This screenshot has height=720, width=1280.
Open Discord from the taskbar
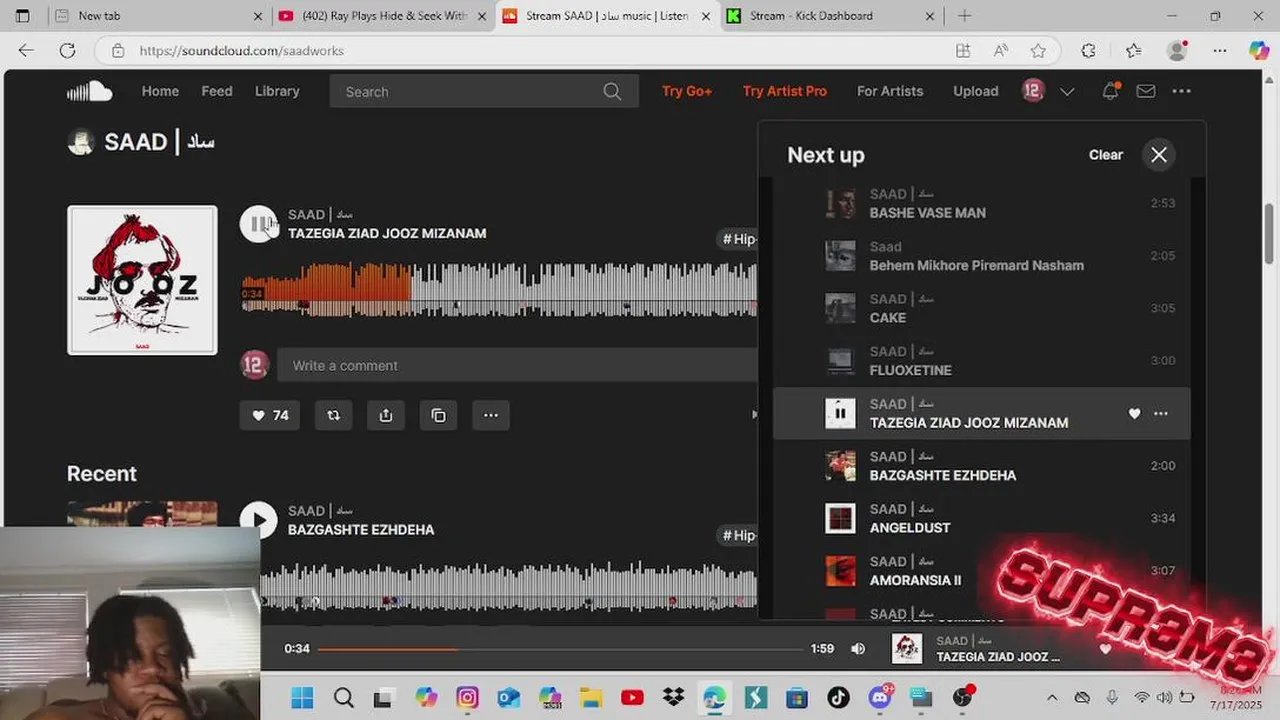click(x=880, y=697)
